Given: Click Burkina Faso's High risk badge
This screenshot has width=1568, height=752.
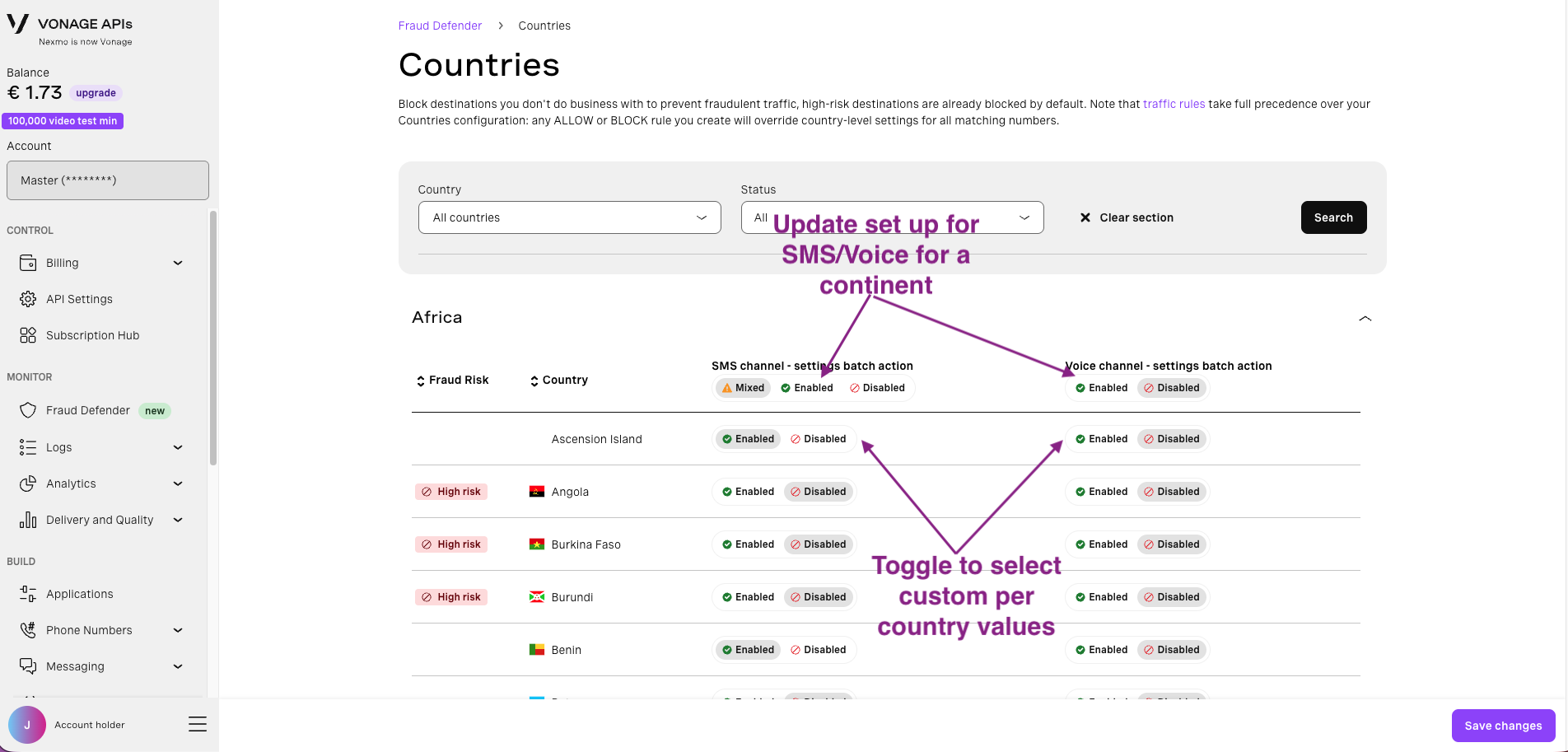Looking at the screenshot, I should 451,544.
